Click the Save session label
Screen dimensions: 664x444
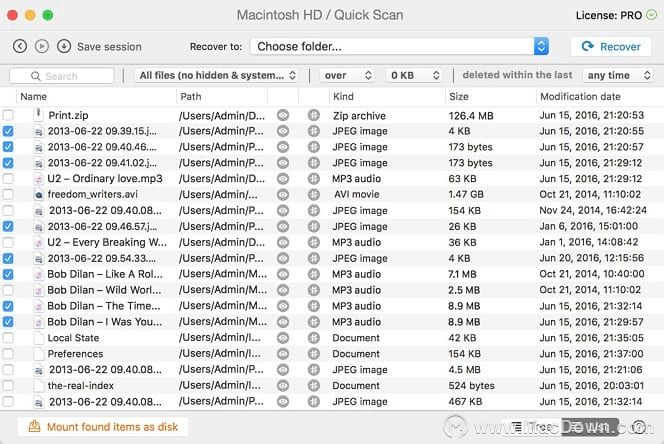coord(109,47)
